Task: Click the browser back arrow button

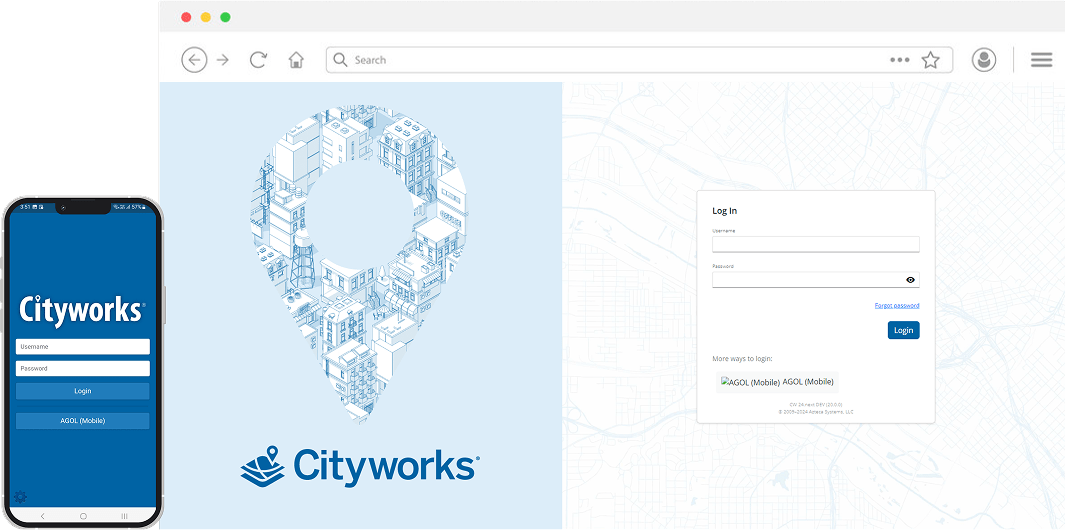Action: click(x=194, y=60)
